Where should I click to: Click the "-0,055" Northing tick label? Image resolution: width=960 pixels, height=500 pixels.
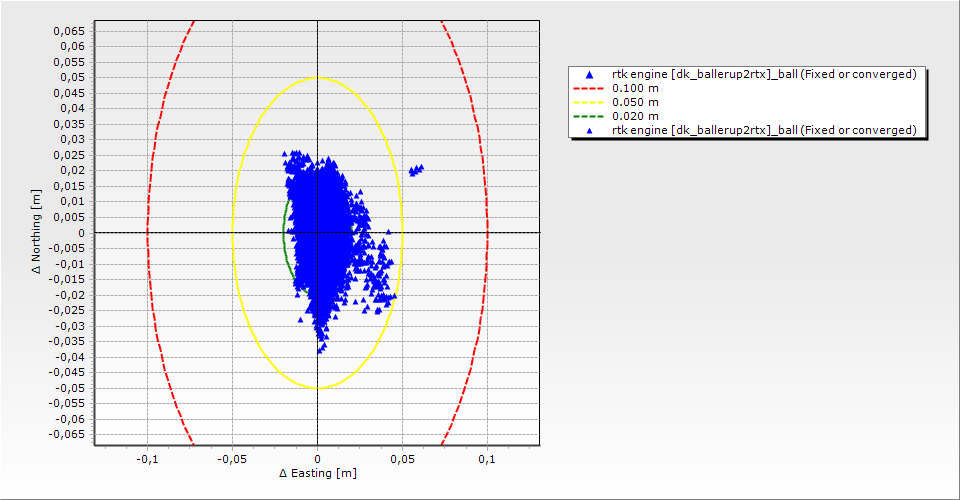[x=67, y=403]
